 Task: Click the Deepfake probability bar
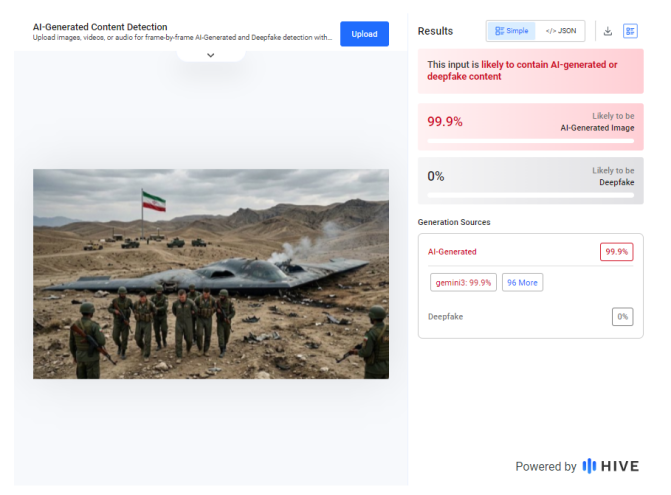(530, 195)
